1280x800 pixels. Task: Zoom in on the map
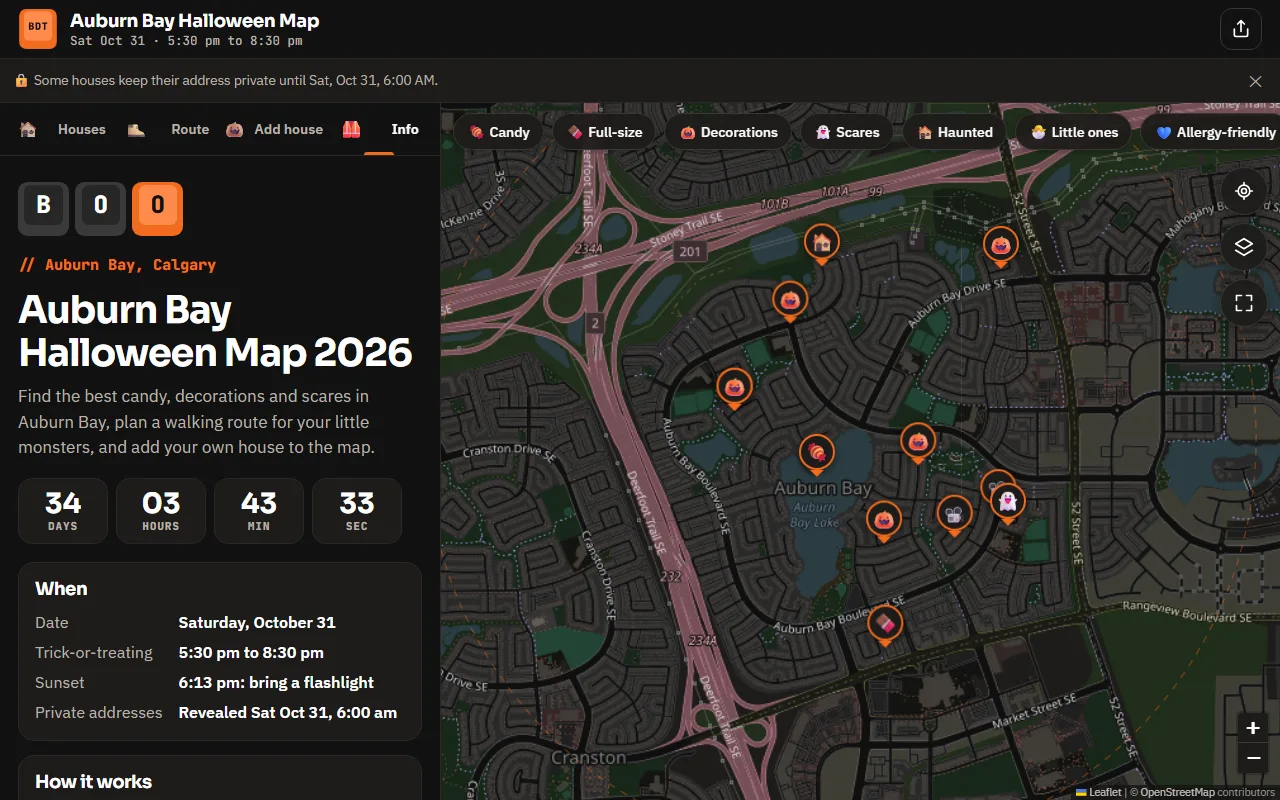tap(1253, 728)
